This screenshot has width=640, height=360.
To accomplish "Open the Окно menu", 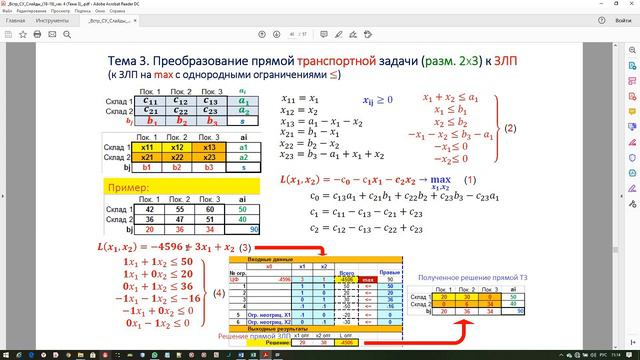I will click(x=100, y=11).
